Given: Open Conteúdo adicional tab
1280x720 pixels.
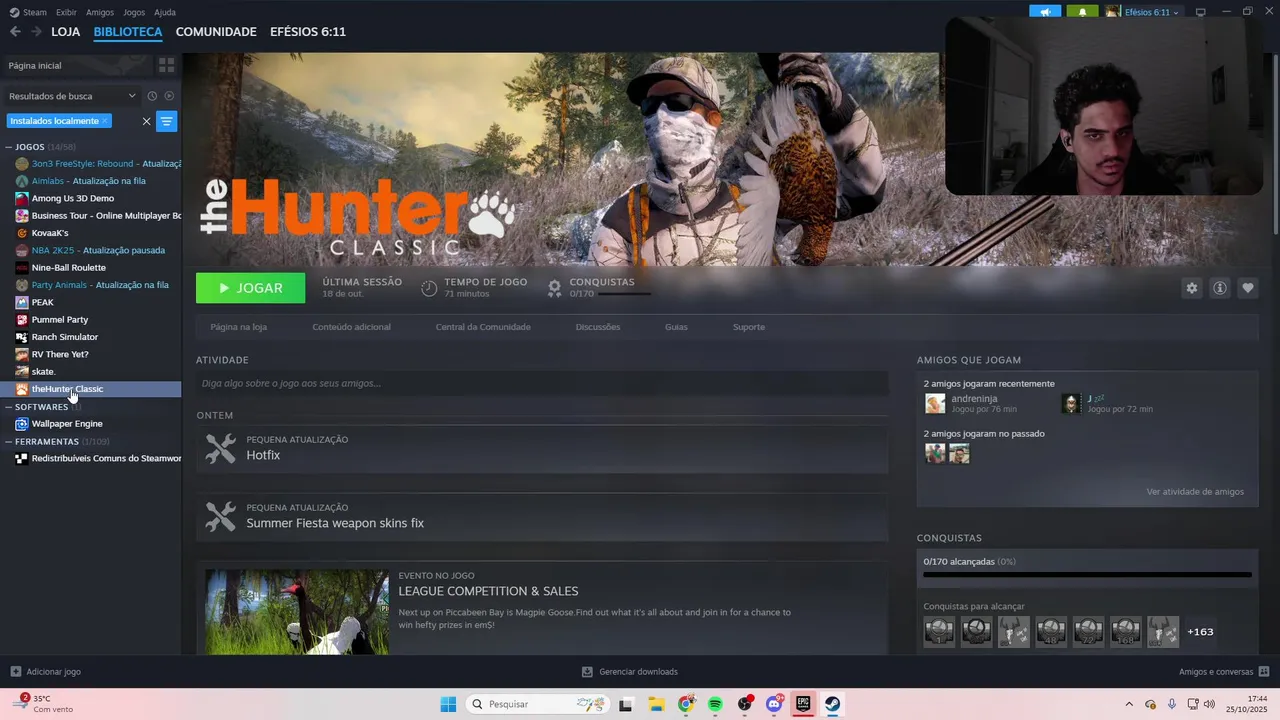Looking at the screenshot, I should (351, 327).
